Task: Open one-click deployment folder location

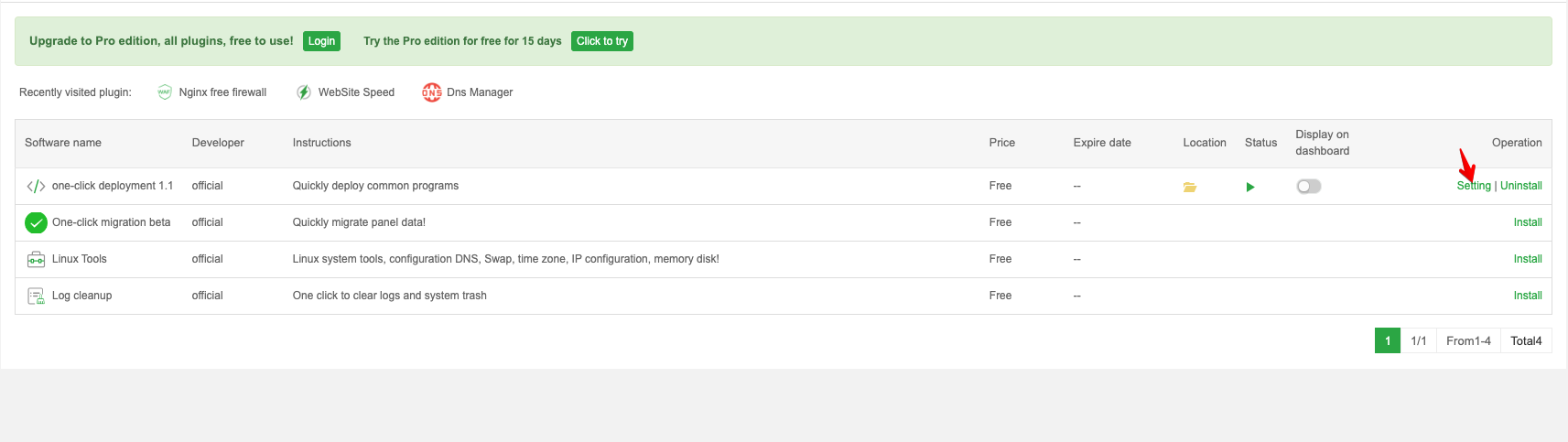Action: click(1190, 187)
